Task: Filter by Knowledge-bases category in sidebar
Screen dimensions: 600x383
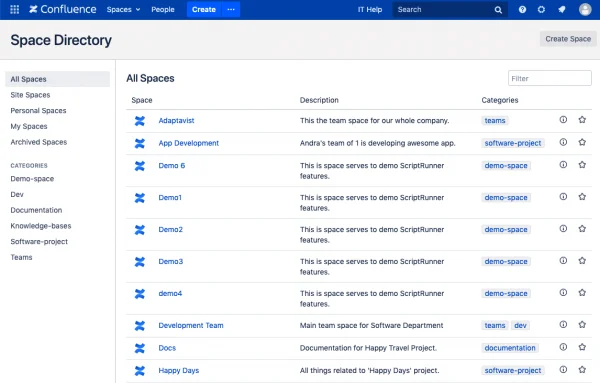Action: pyautogui.click(x=41, y=226)
